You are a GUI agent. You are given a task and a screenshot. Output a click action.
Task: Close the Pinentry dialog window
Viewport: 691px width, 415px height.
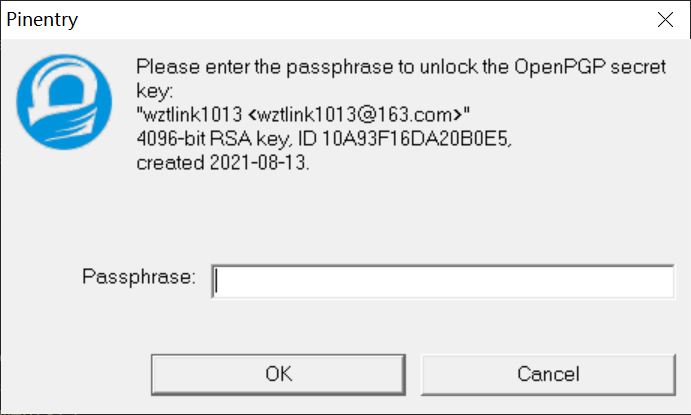665,19
